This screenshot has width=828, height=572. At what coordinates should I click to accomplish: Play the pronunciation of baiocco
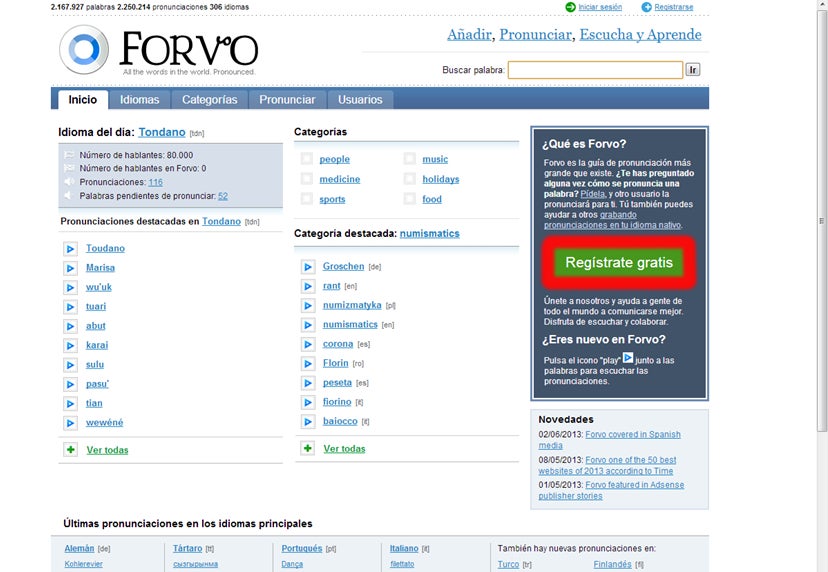coord(308,422)
